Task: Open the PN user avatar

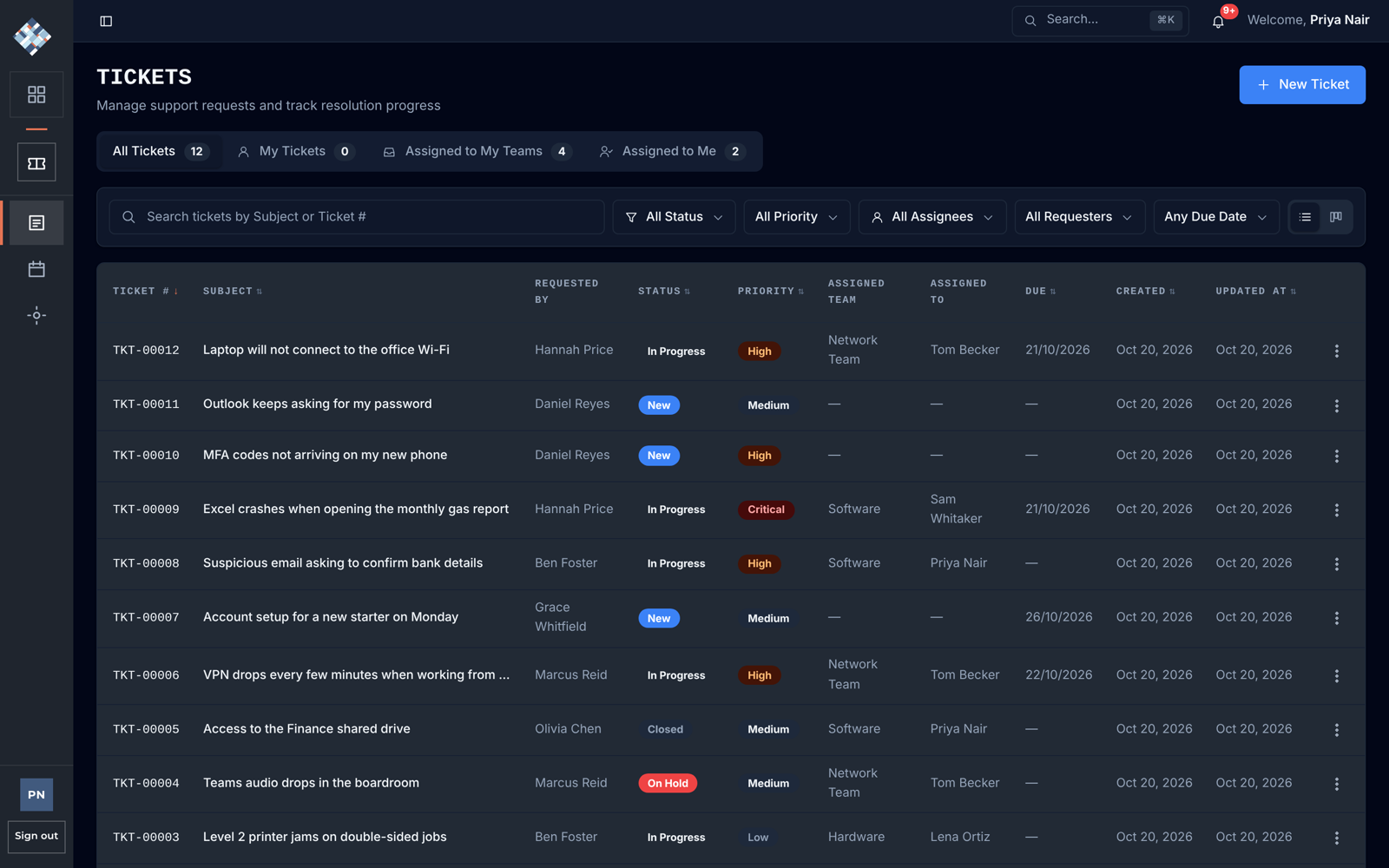Action: coord(36,794)
